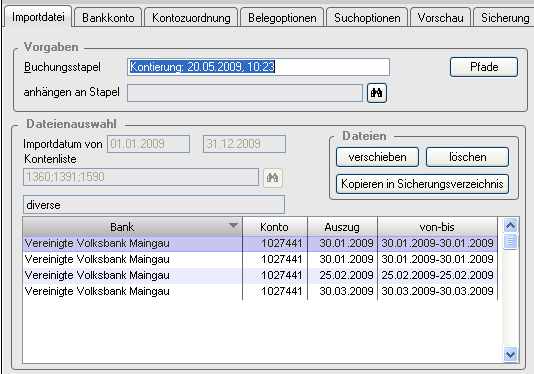Select the Suchoptionen tab
This screenshot has width=534, height=374.
pos(367,18)
